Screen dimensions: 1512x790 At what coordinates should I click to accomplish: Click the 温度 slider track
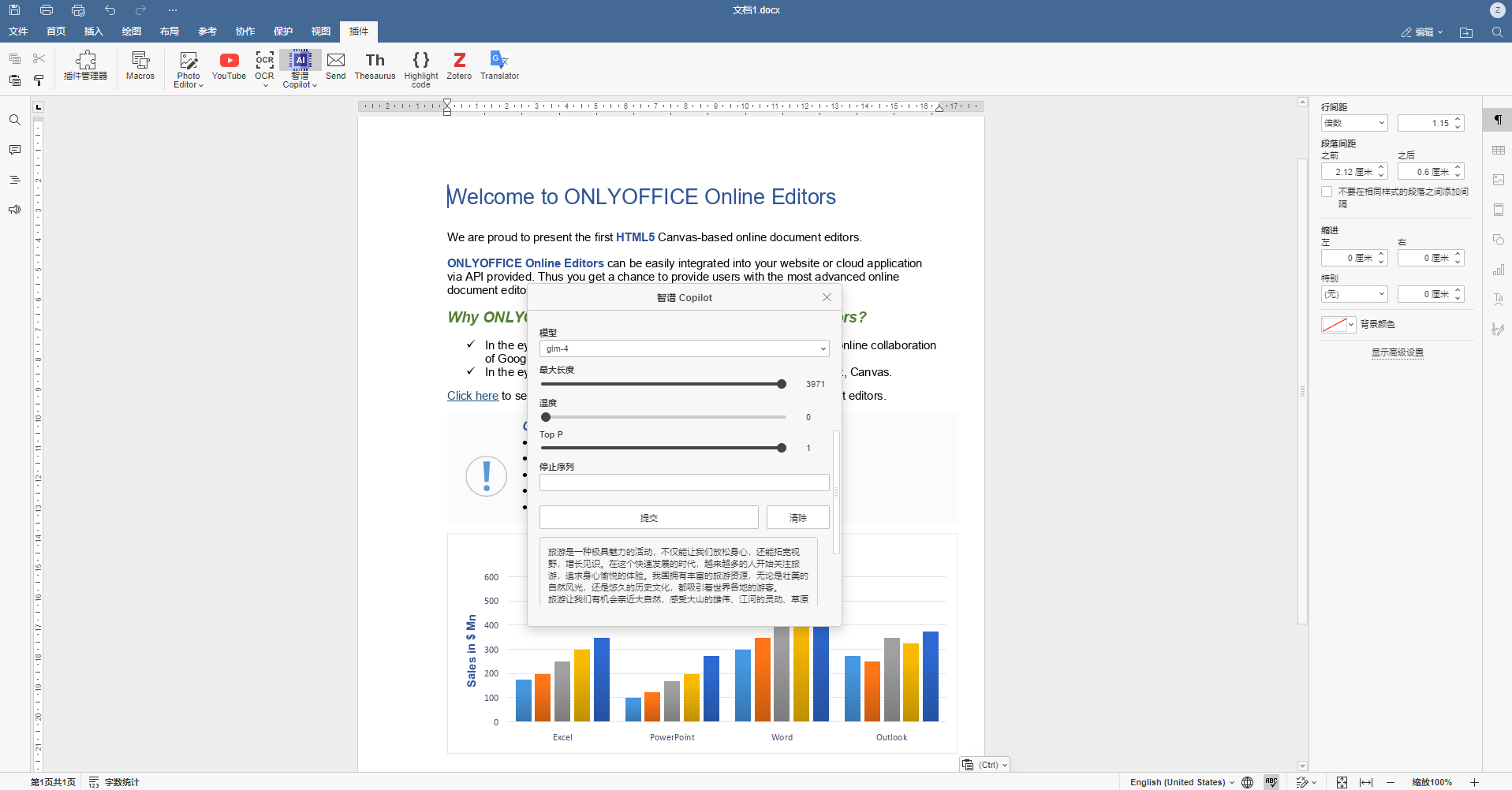click(663, 417)
